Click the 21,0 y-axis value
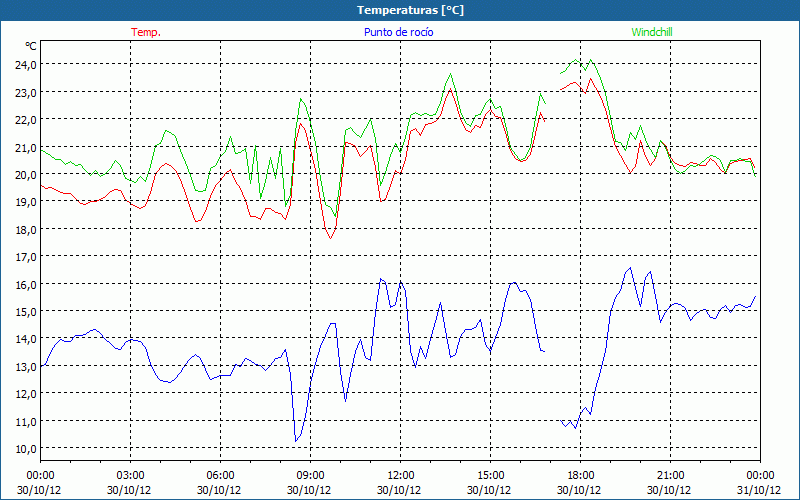The image size is (800, 500). pos(27,147)
